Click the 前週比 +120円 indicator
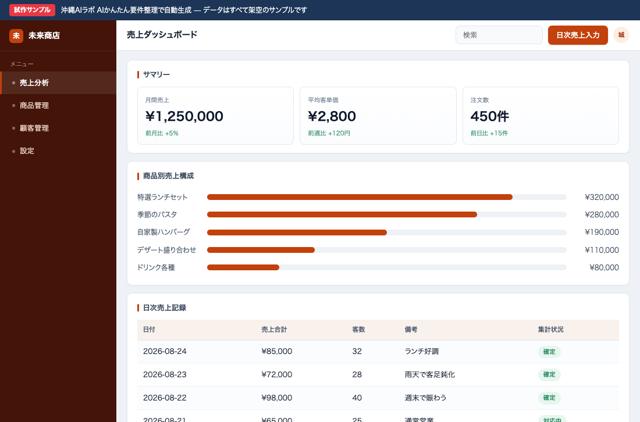 (x=329, y=133)
